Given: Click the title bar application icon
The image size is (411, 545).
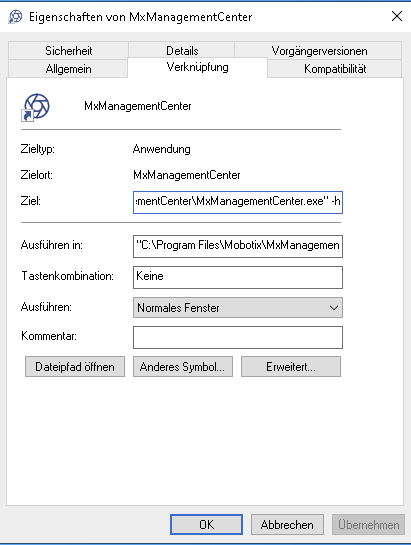Looking at the screenshot, I should [15, 17].
